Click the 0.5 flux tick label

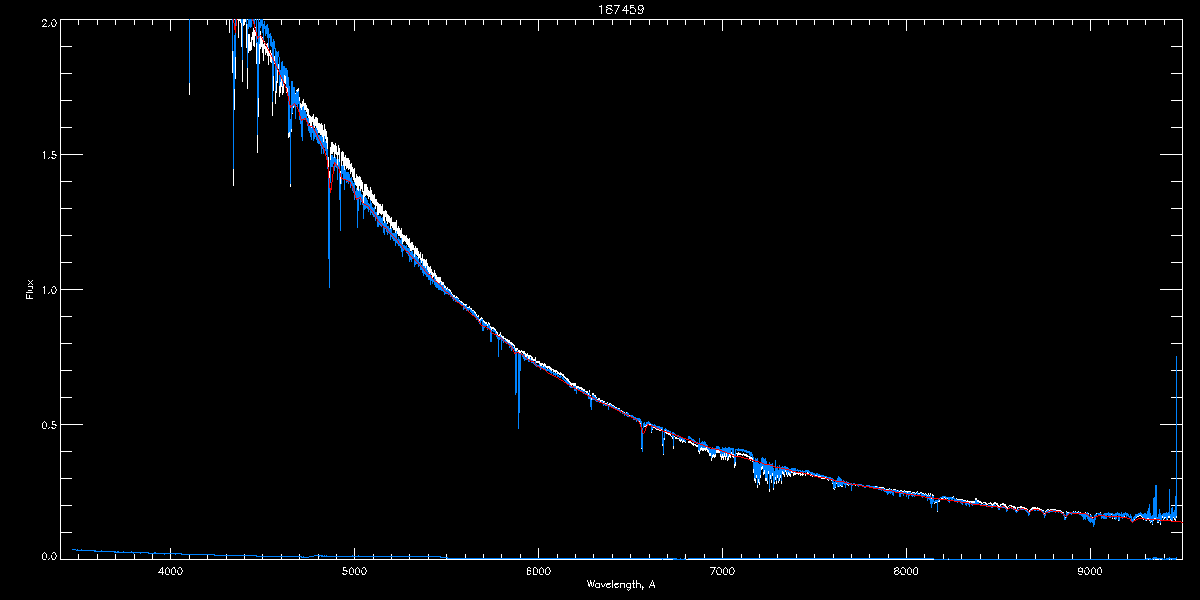47,424
